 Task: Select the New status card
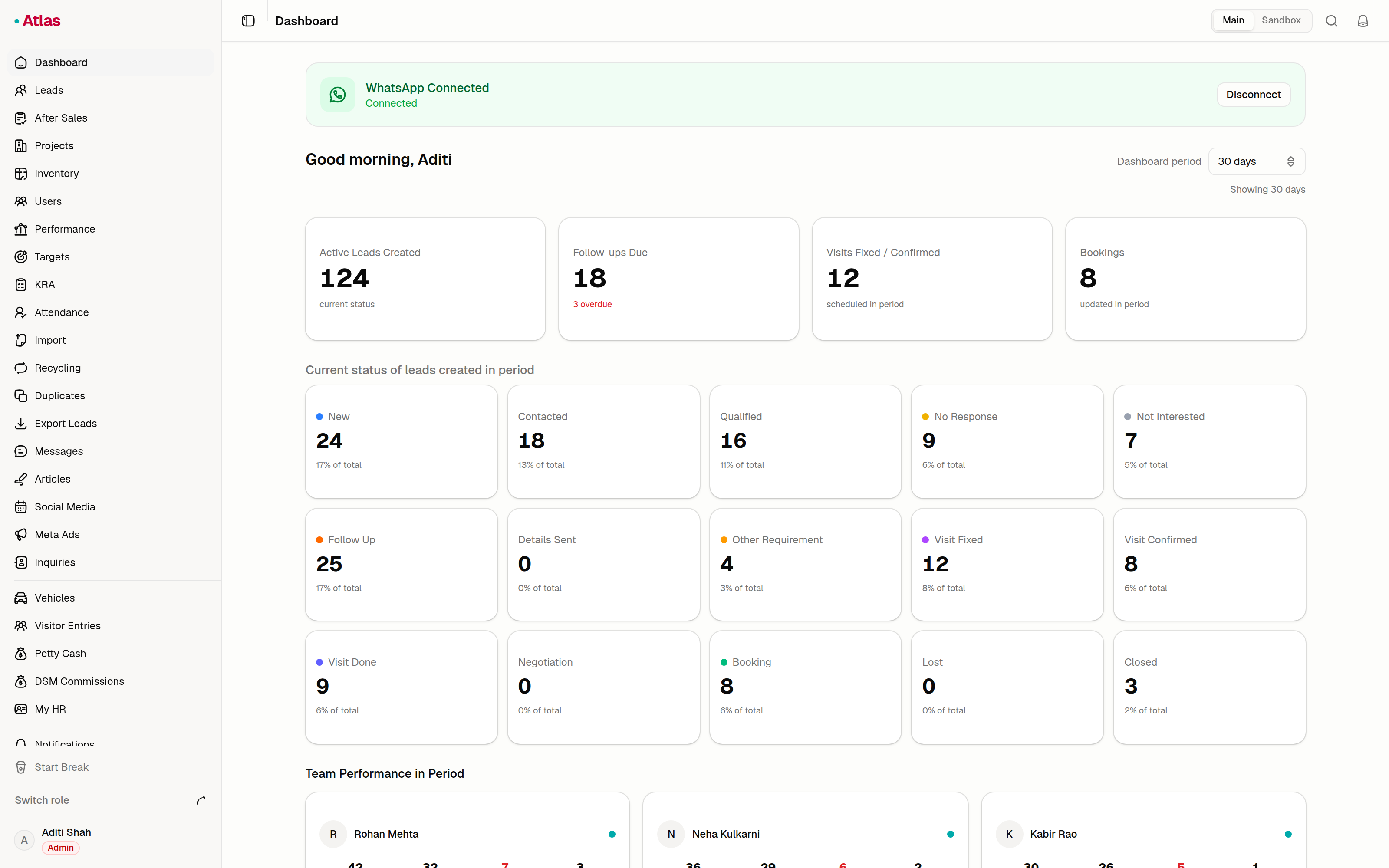point(401,441)
